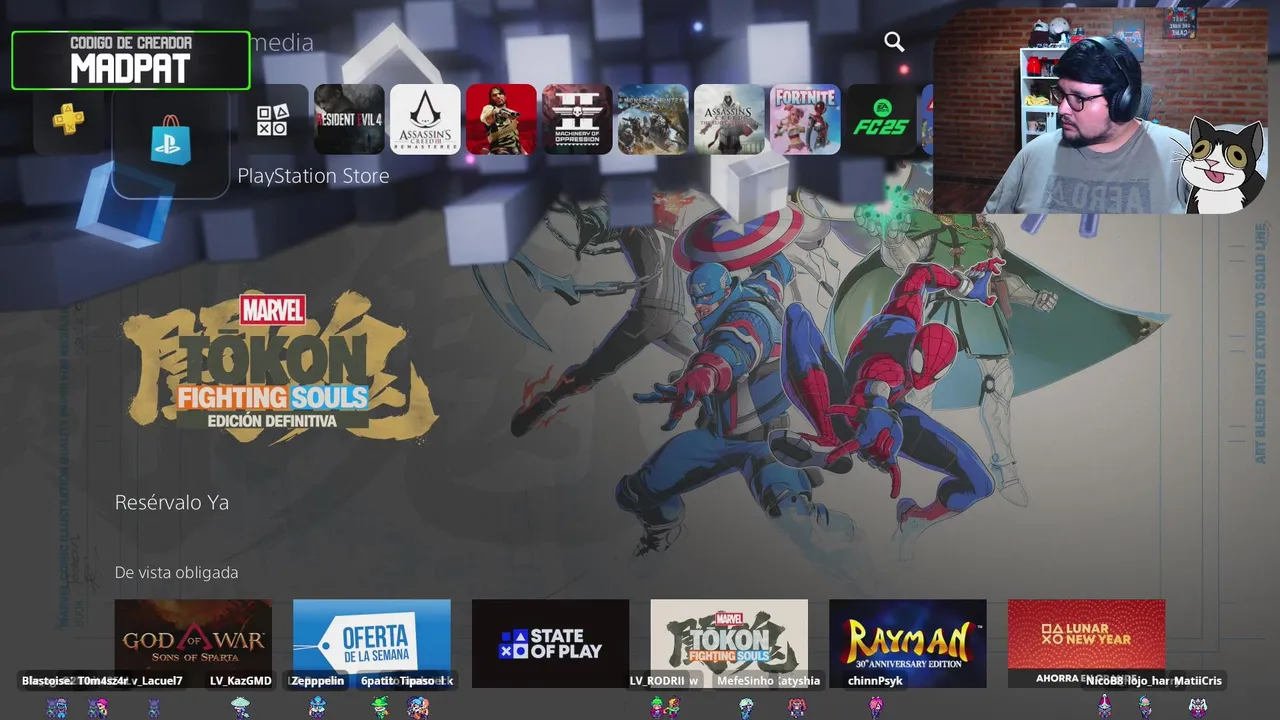1280x720 pixels.
Task: Click the search magnifier icon
Action: coord(894,42)
